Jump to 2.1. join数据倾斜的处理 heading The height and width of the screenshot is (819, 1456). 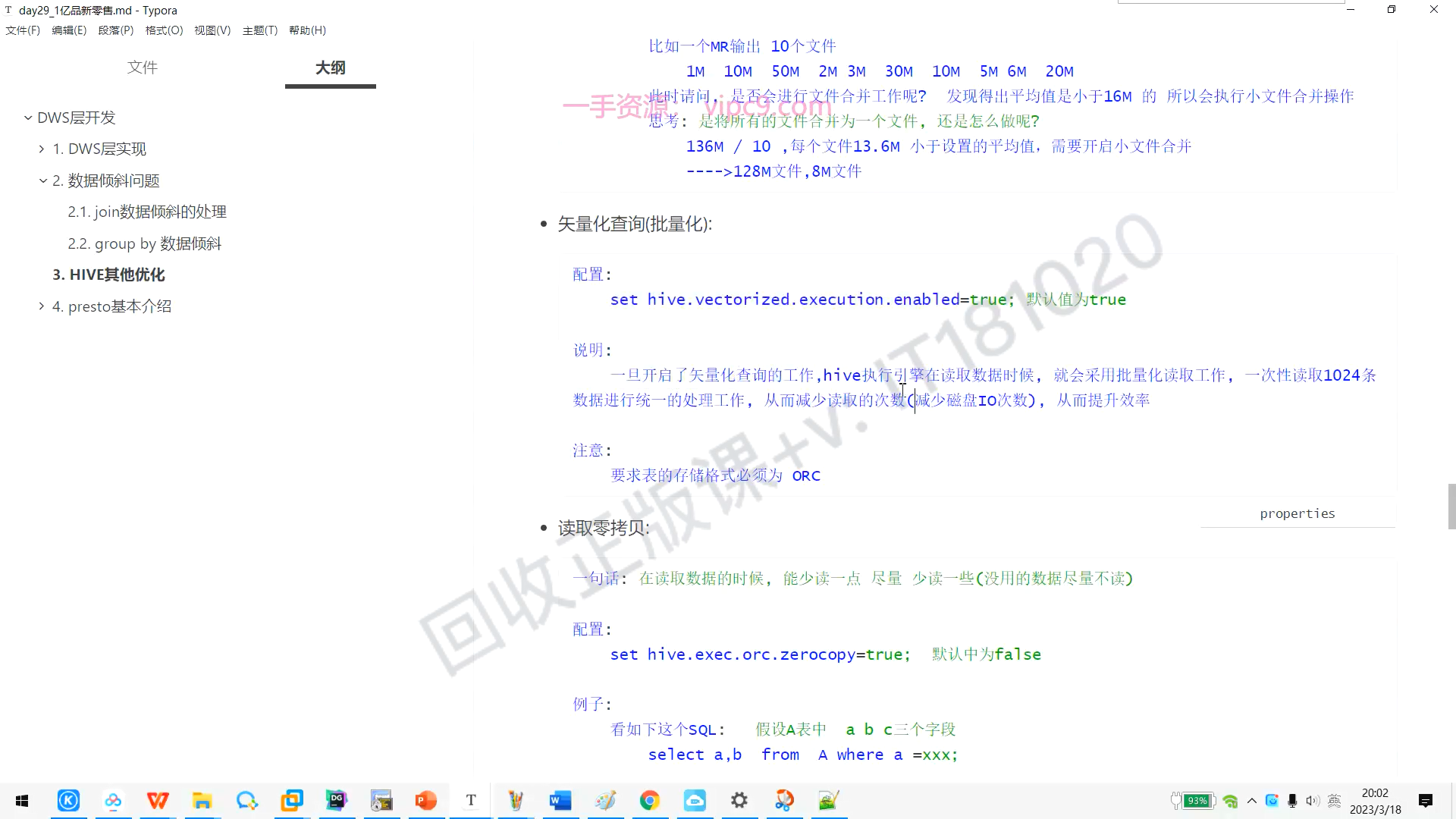pyautogui.click(x=147, y=212)
